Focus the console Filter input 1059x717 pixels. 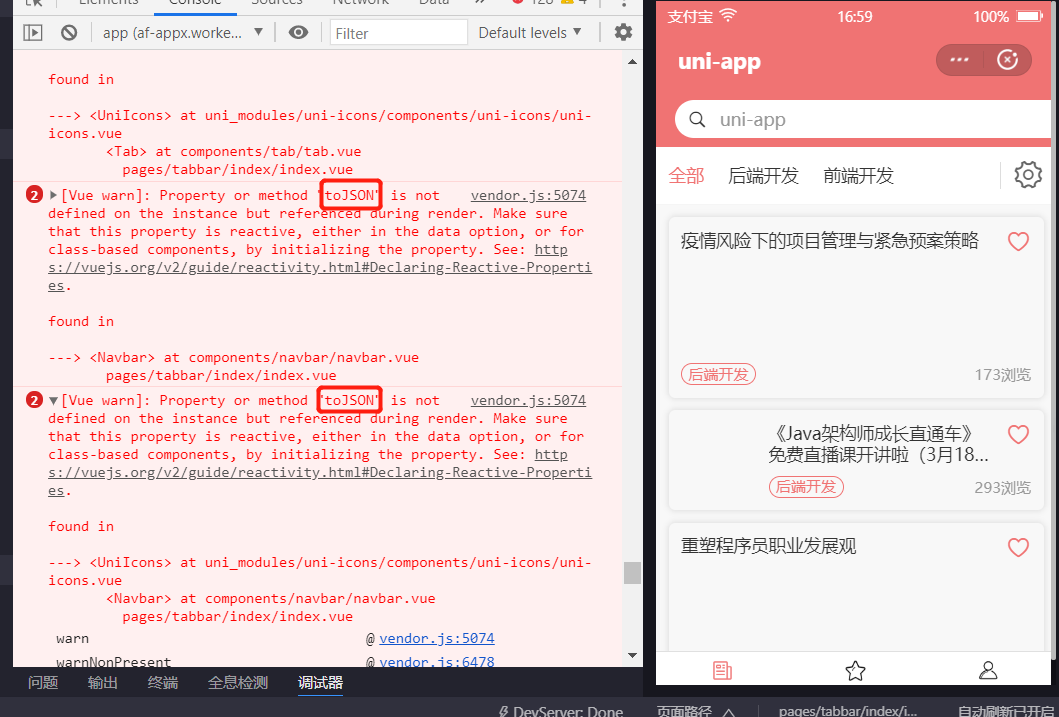click(398, 32)
